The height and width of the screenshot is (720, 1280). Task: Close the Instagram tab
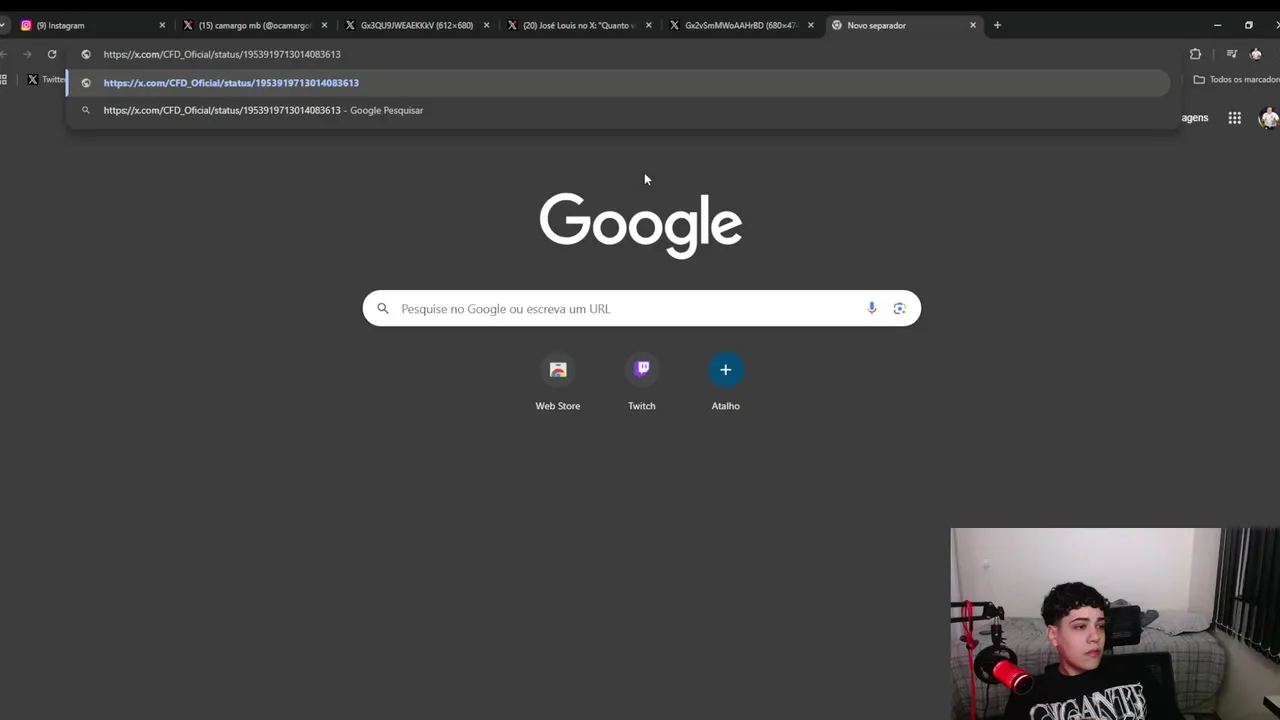(x=162, y=25)
